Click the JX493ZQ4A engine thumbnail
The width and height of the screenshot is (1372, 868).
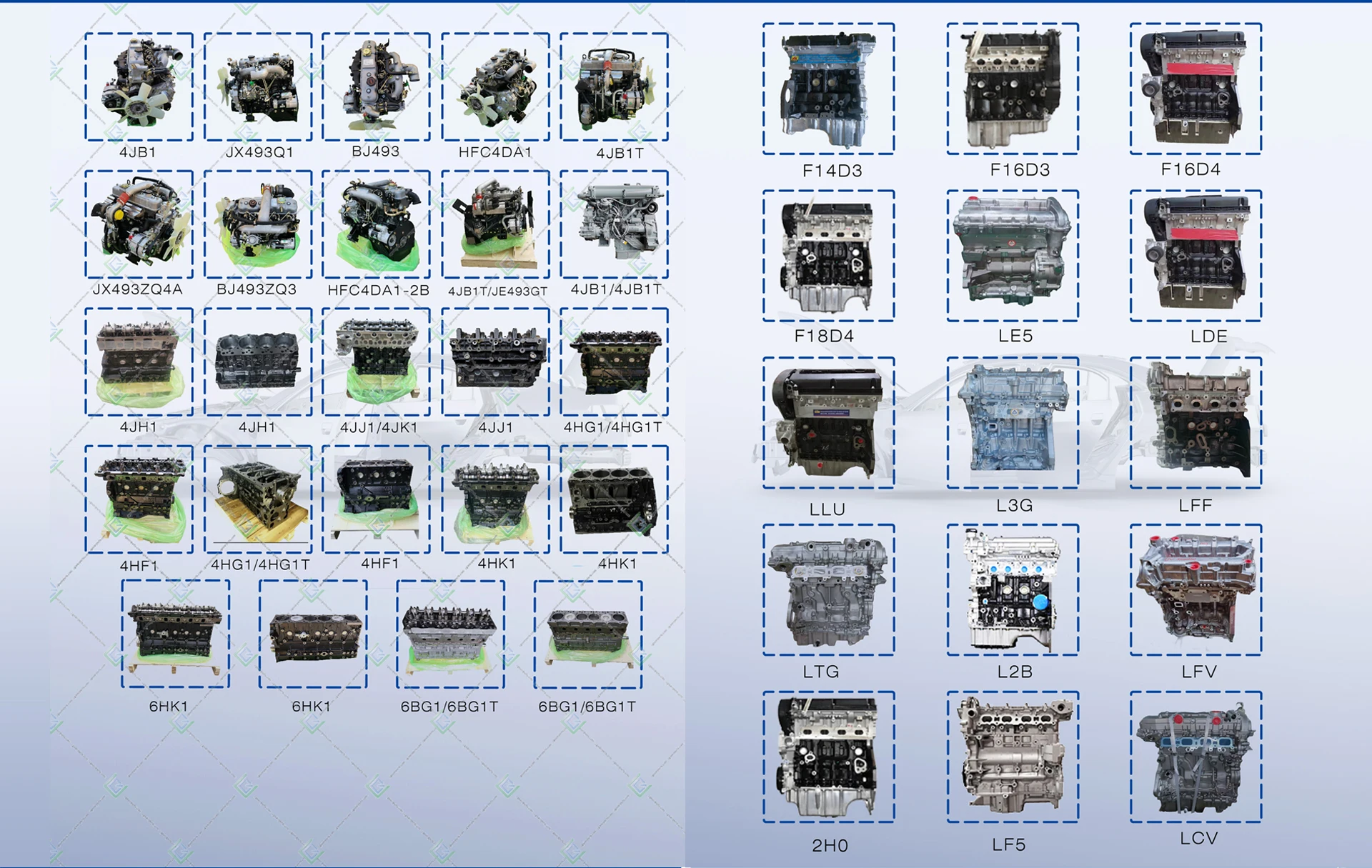click(139, 224)
